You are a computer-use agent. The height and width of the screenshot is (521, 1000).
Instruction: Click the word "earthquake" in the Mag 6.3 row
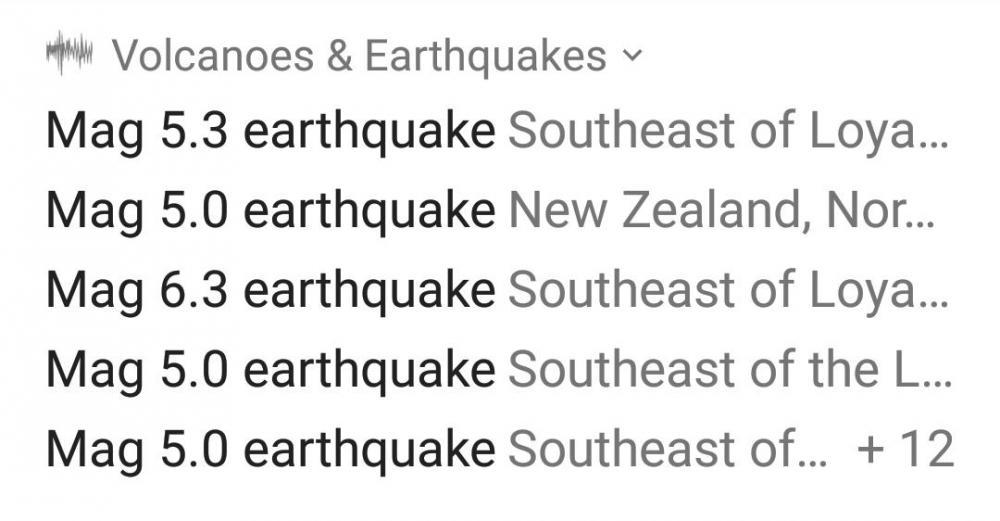(369, 290)
